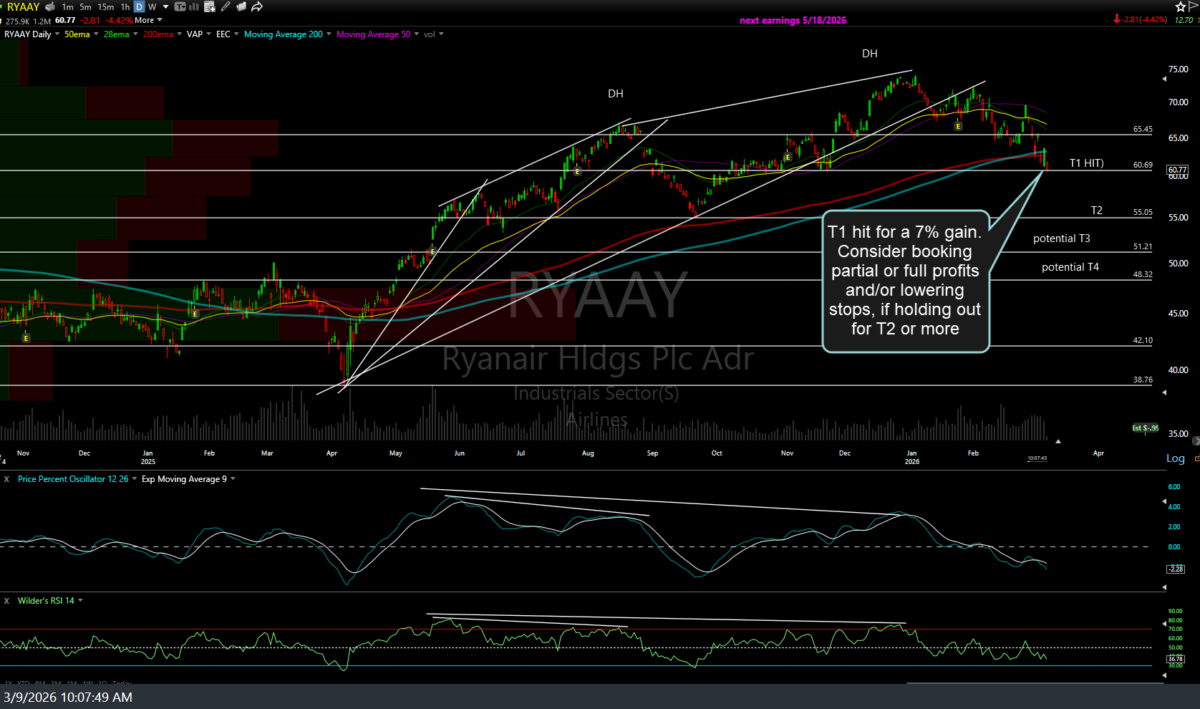Click the printer icon beside RYAAY symbol
Viewport: 1200px width, 709px height.
point(50,7)
